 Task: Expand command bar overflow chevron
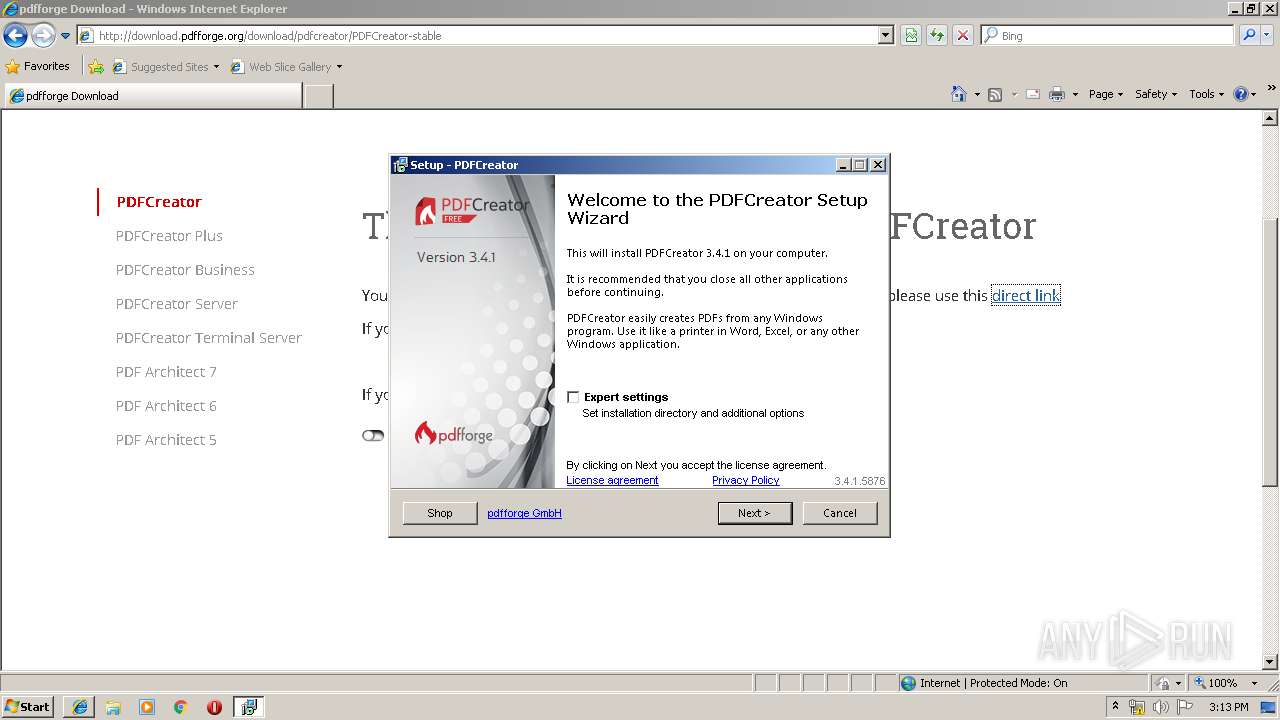pos(1272,90)
